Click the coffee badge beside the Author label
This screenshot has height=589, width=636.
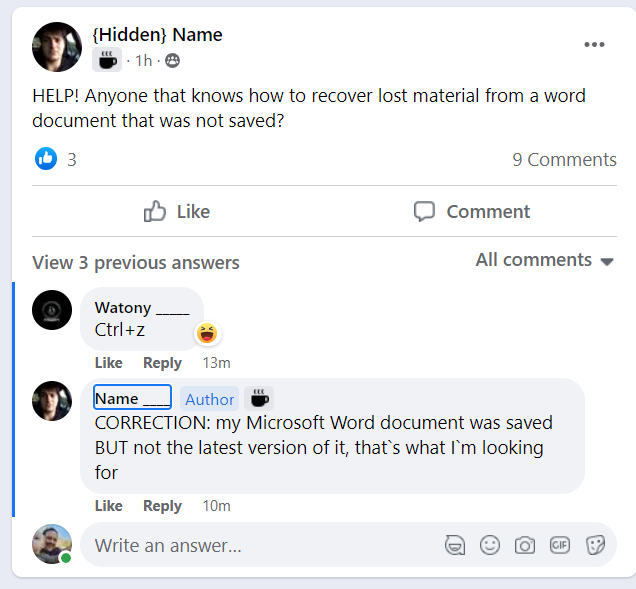pos(260,398)
